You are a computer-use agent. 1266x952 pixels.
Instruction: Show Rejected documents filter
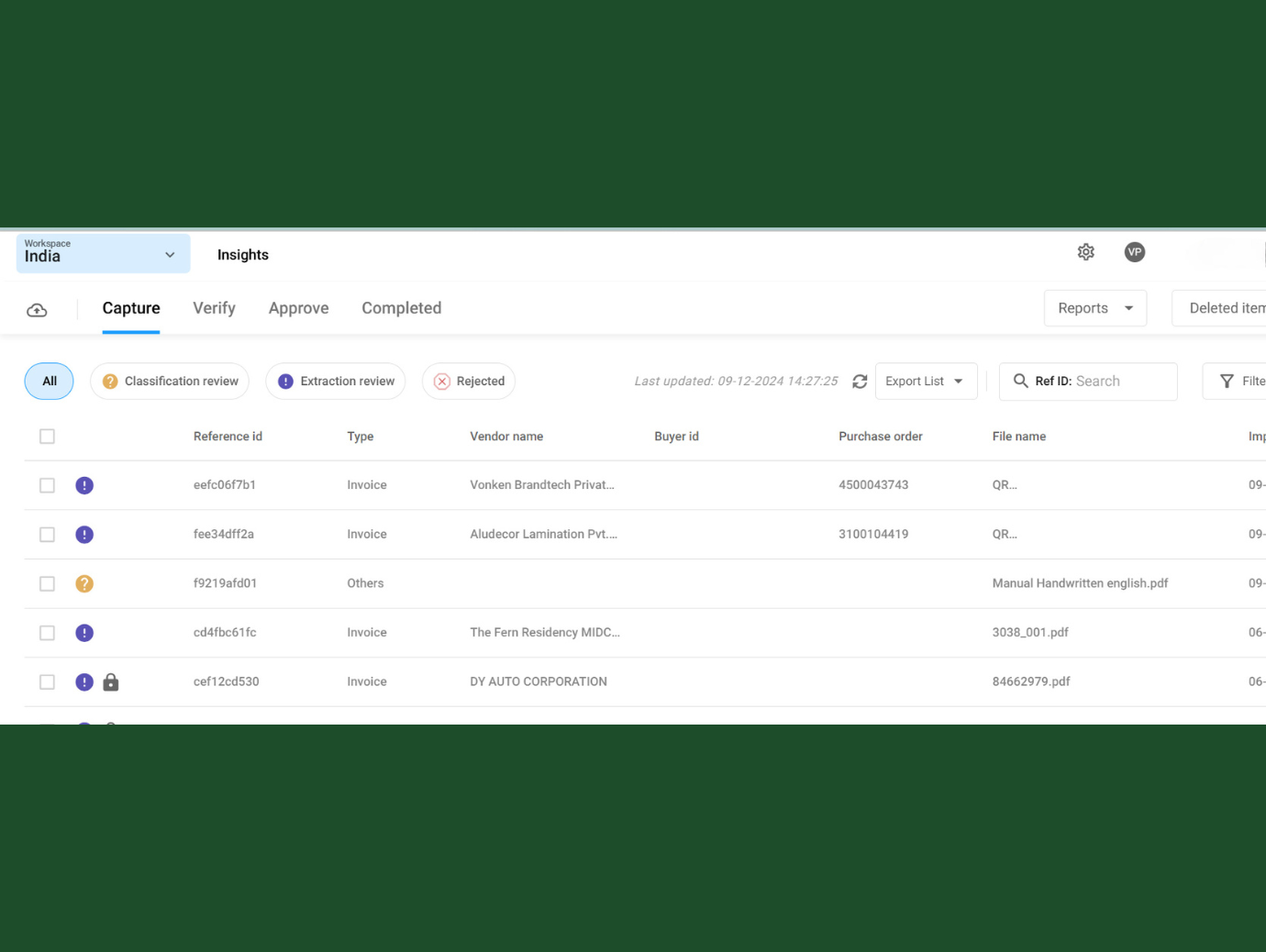469,382
